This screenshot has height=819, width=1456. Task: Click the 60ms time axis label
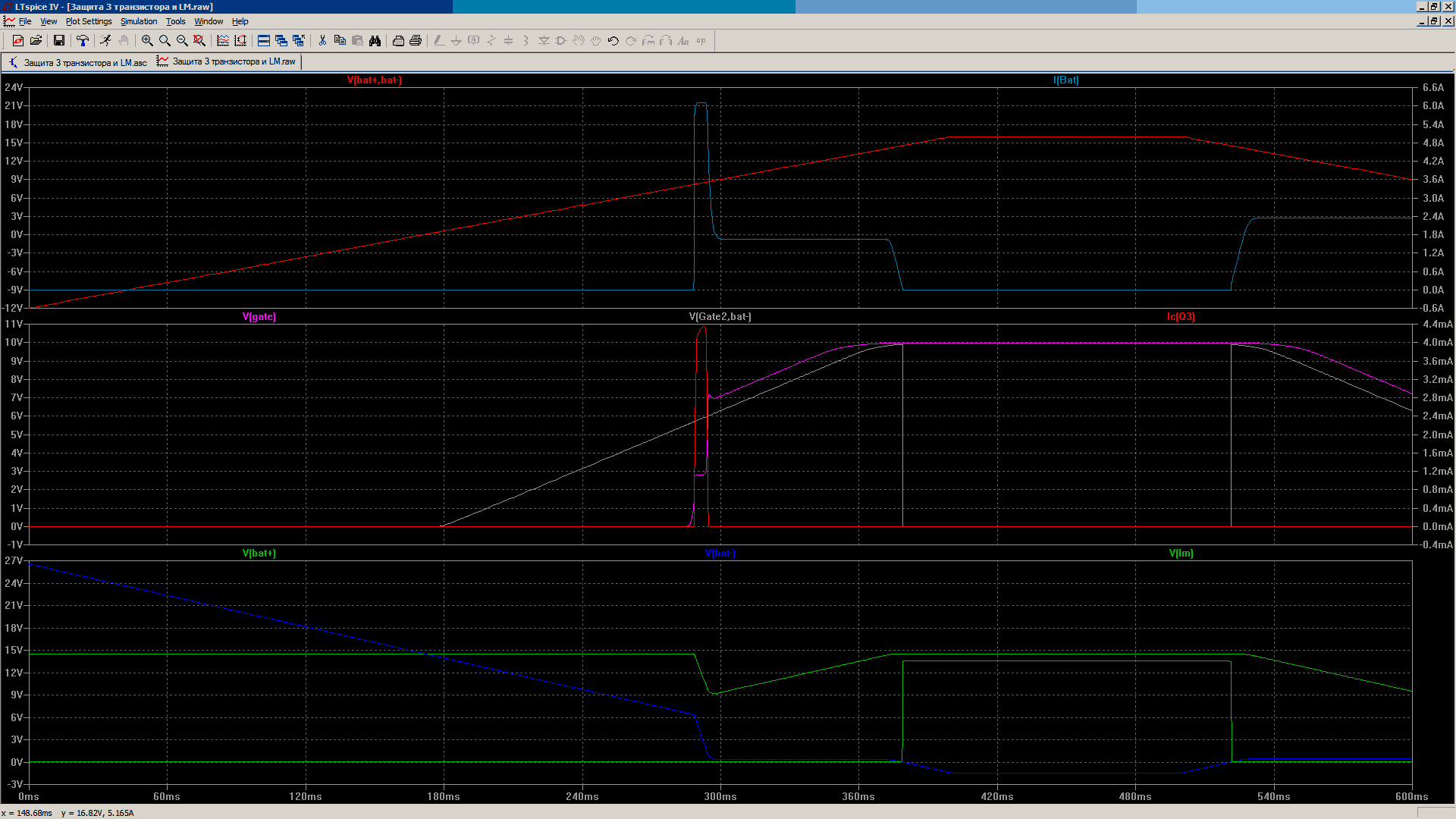point(167,796)
